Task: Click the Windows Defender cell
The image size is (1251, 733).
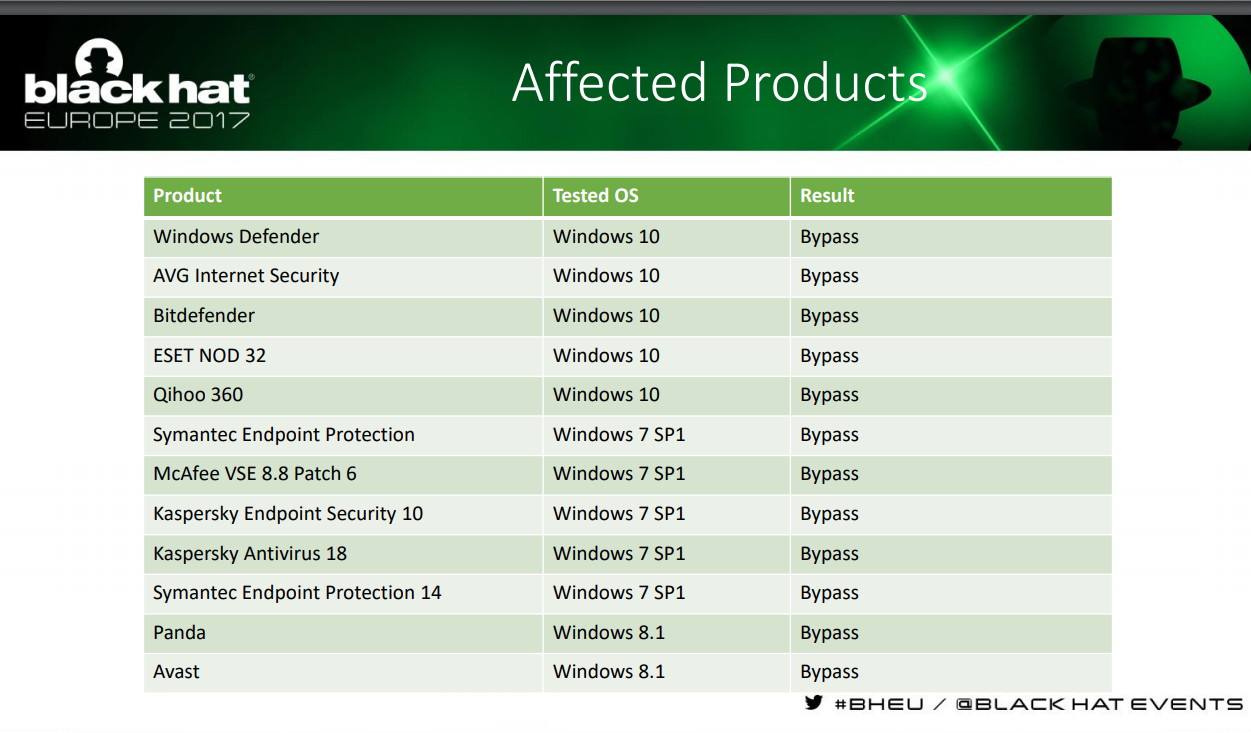Action: (x=343, y=237)
